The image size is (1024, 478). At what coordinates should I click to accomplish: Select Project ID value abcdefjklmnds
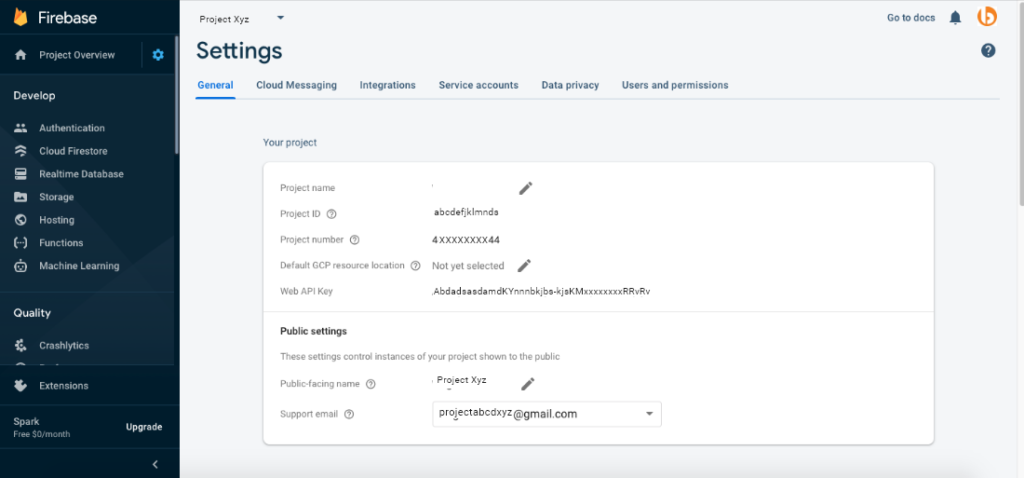pyautogui.click(x=466, y=212)
